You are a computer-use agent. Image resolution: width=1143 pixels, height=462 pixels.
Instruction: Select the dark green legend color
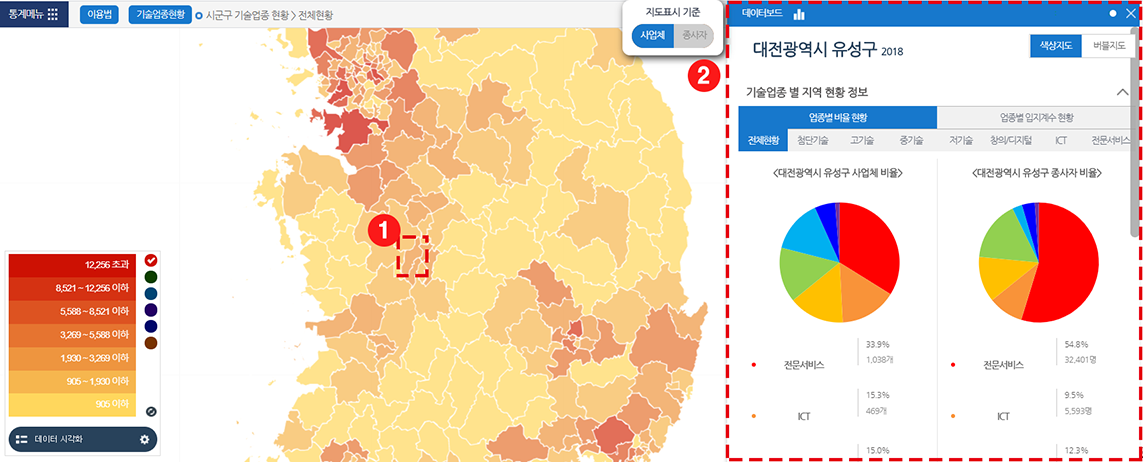tap(151, 277)
